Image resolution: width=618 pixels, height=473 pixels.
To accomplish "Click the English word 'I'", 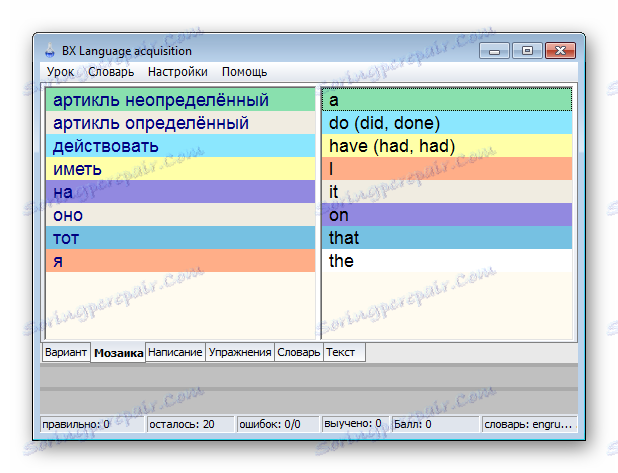I will coord(447,169).
